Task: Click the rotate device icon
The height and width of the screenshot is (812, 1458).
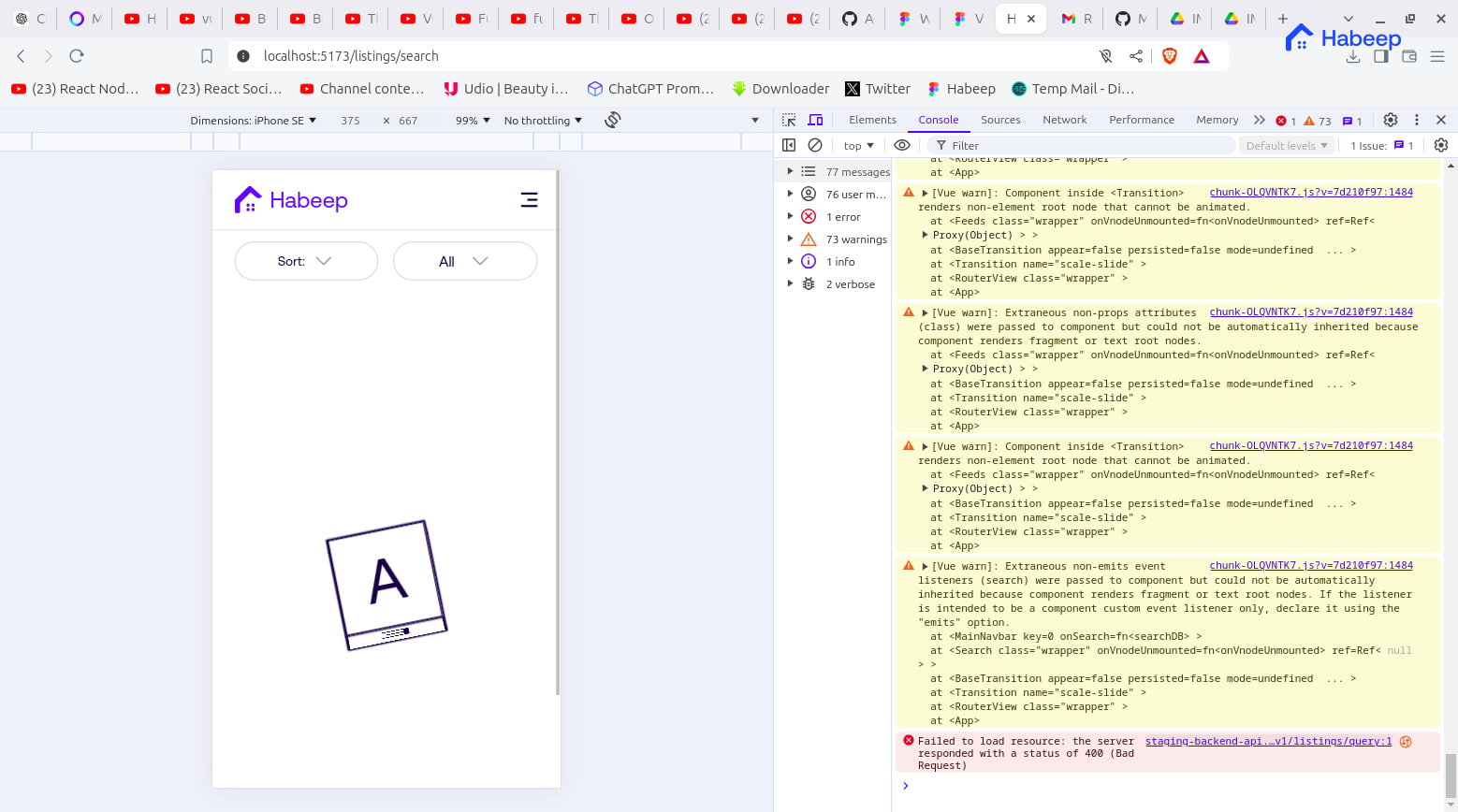Action: (x=613, y=120)
